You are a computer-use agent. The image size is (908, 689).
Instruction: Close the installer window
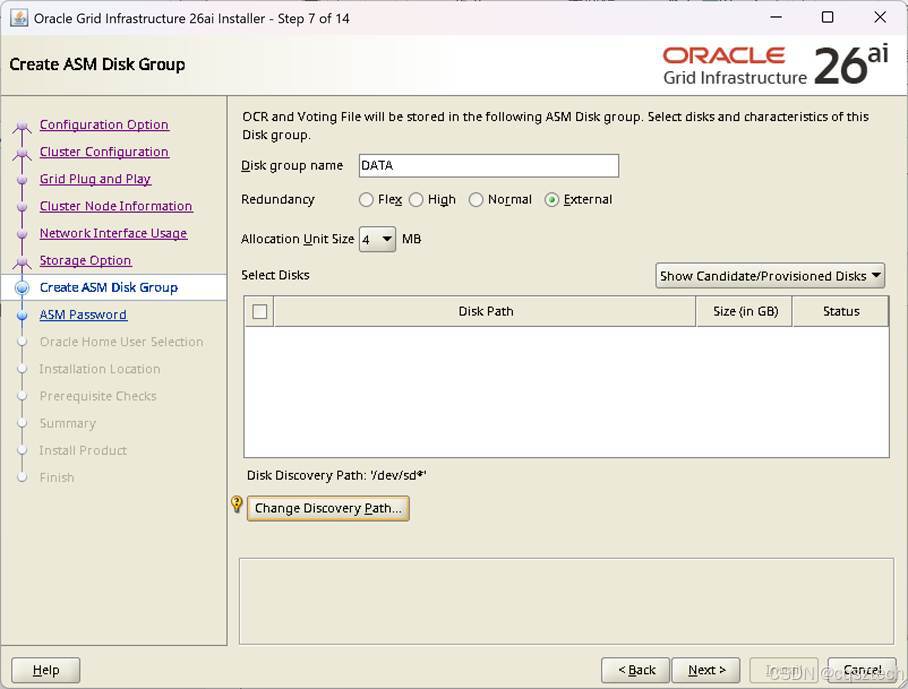(880, 17)
